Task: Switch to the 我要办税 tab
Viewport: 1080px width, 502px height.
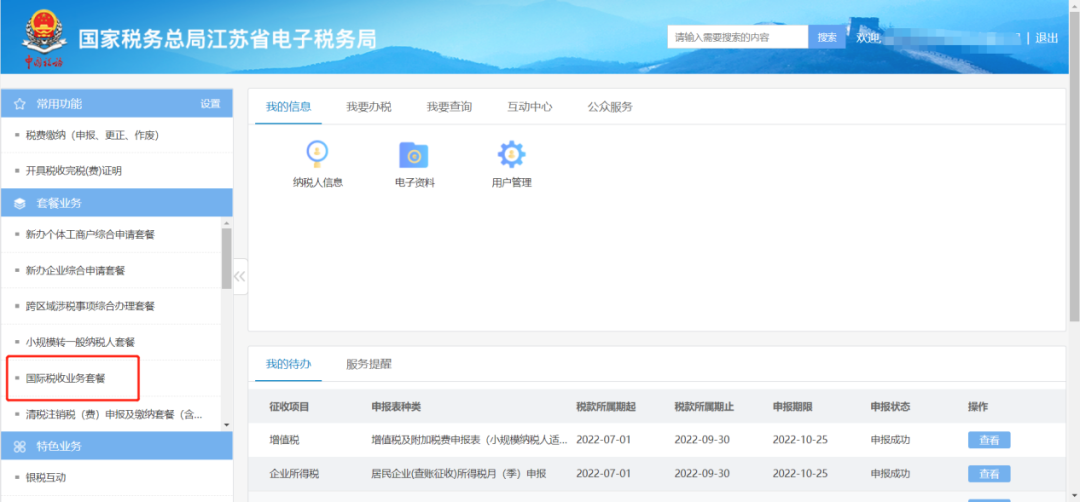Action: 368,107
